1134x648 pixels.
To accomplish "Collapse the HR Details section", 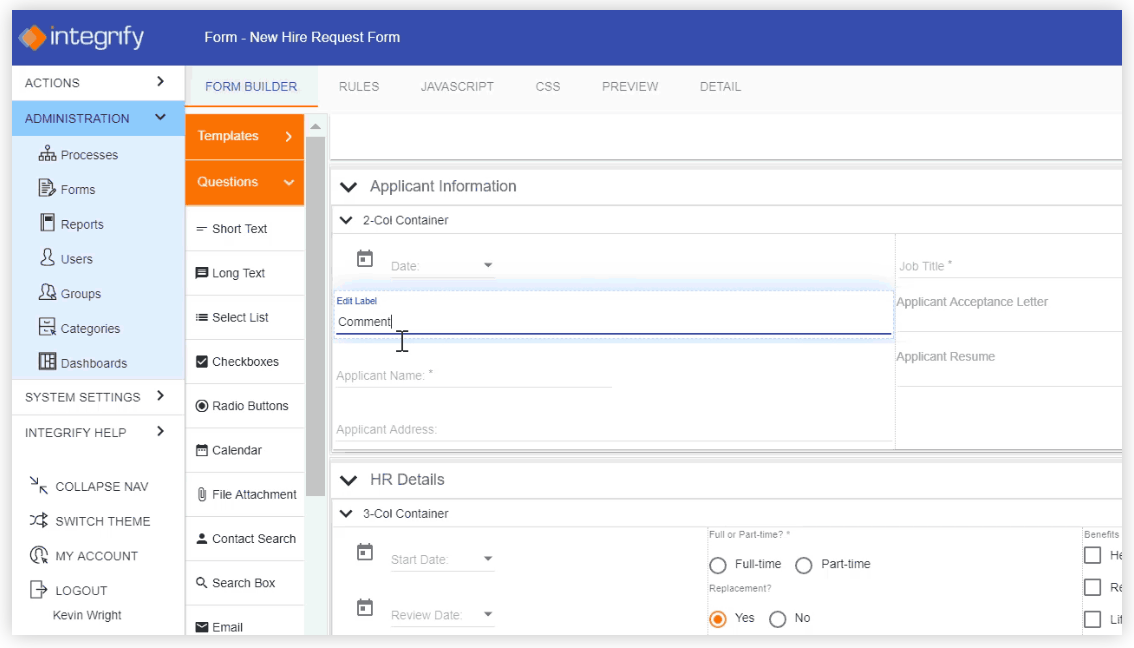I will tap(348, 480).
